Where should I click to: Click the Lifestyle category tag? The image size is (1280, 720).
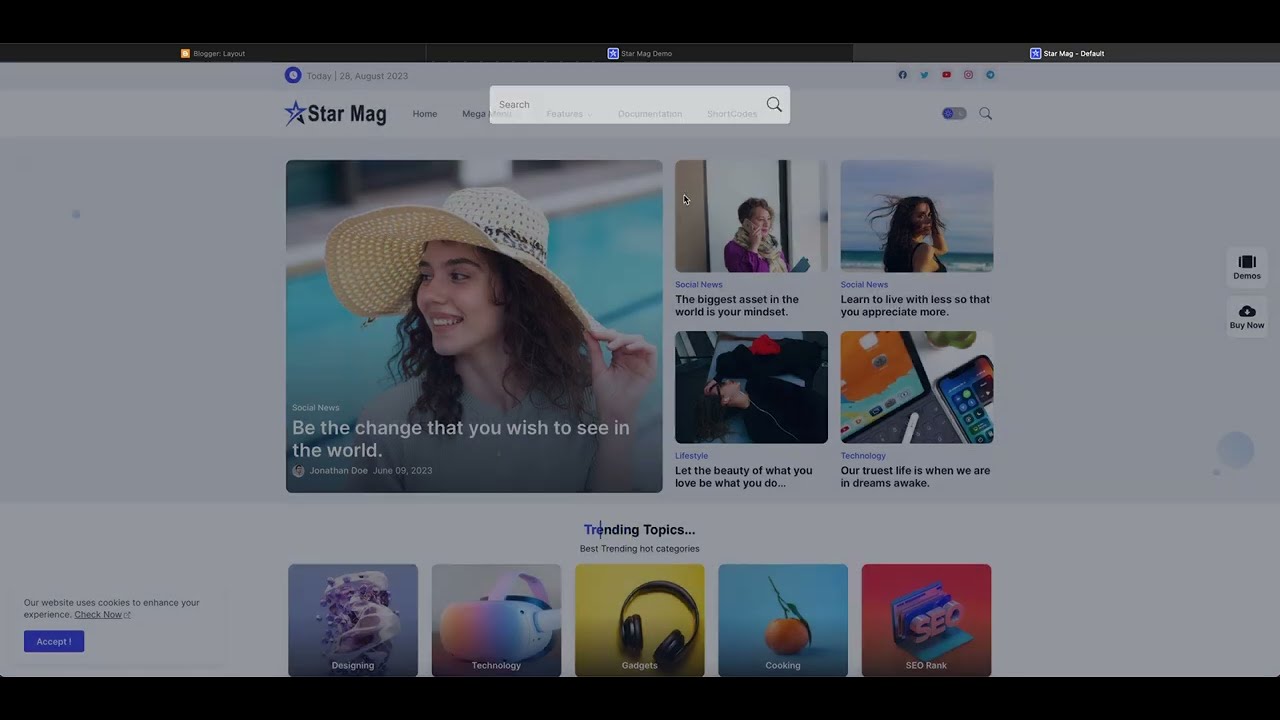pos(691,456)
